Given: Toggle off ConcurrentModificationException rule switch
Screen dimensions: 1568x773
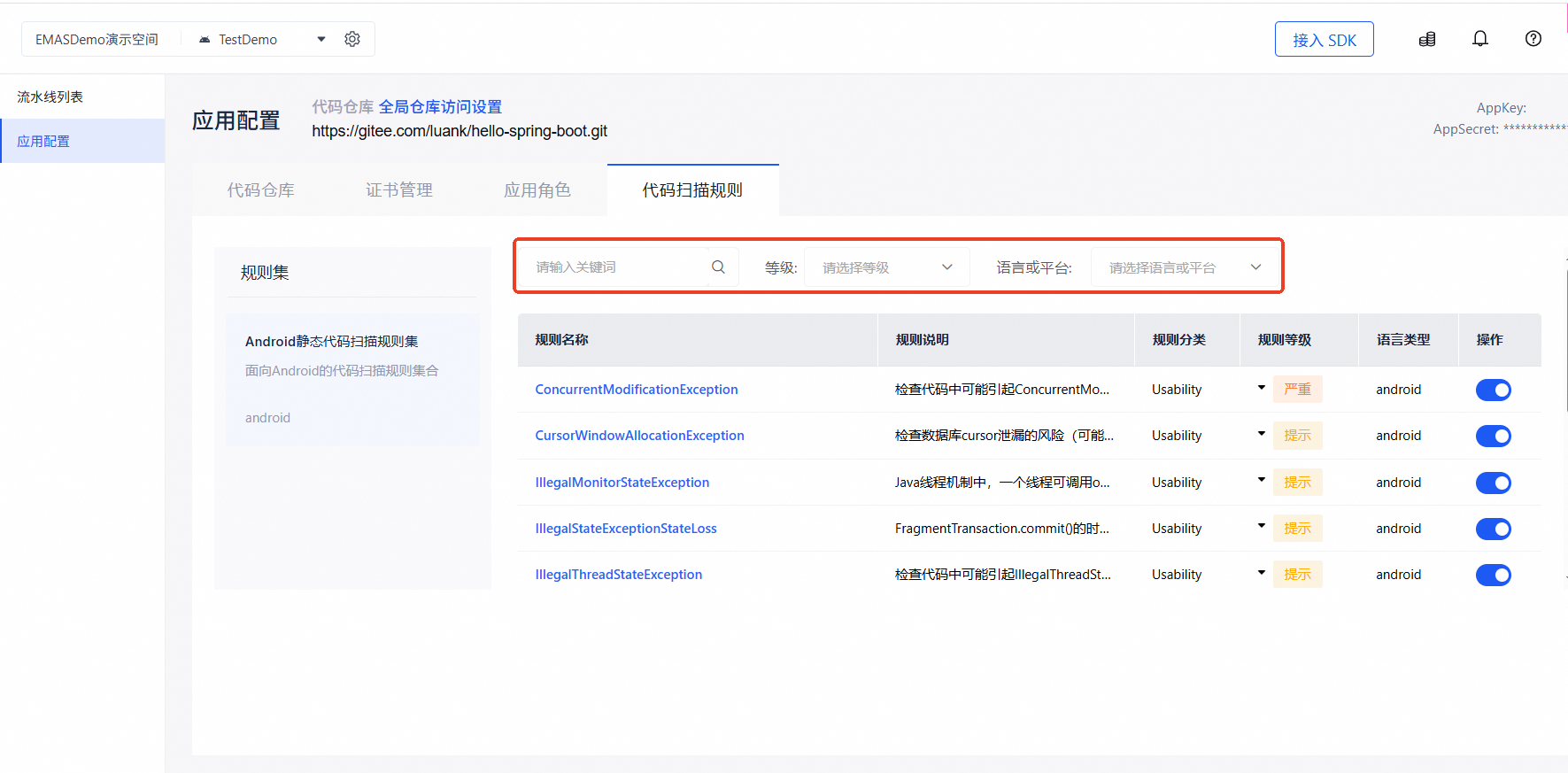Looking at the screenshot, I should click(x=1493, y=390).
